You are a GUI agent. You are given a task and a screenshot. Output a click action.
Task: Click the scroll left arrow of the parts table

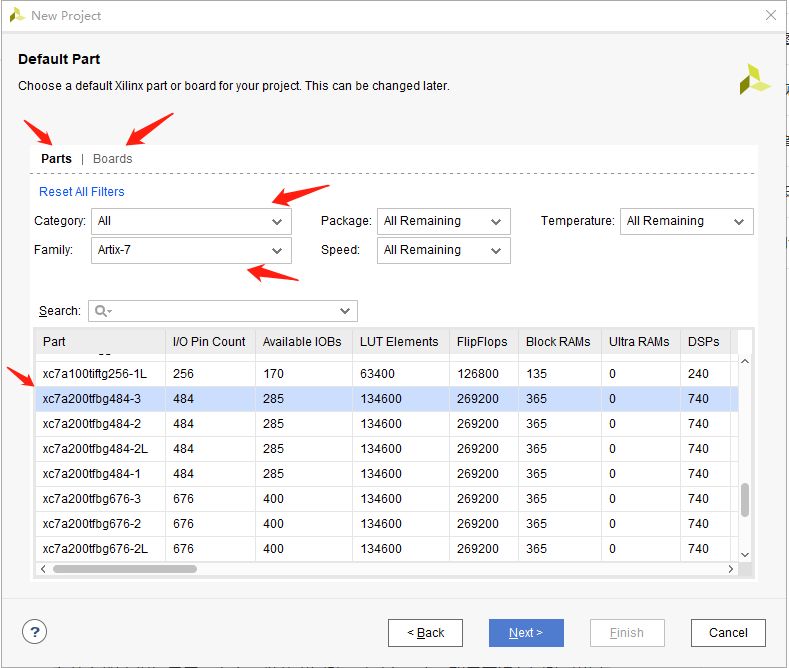[43, 569]
